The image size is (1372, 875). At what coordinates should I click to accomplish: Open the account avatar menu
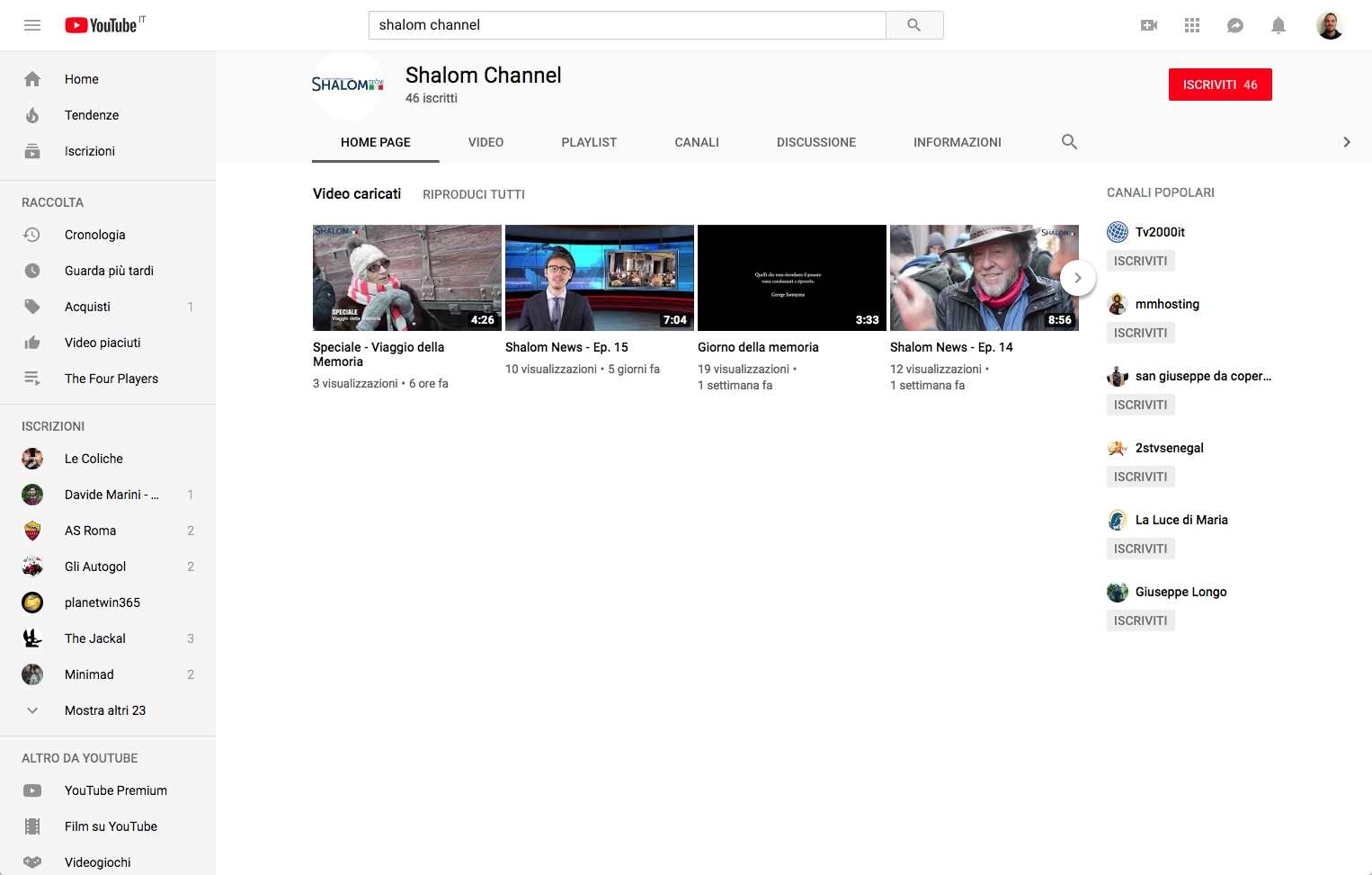coord(1331,25)
